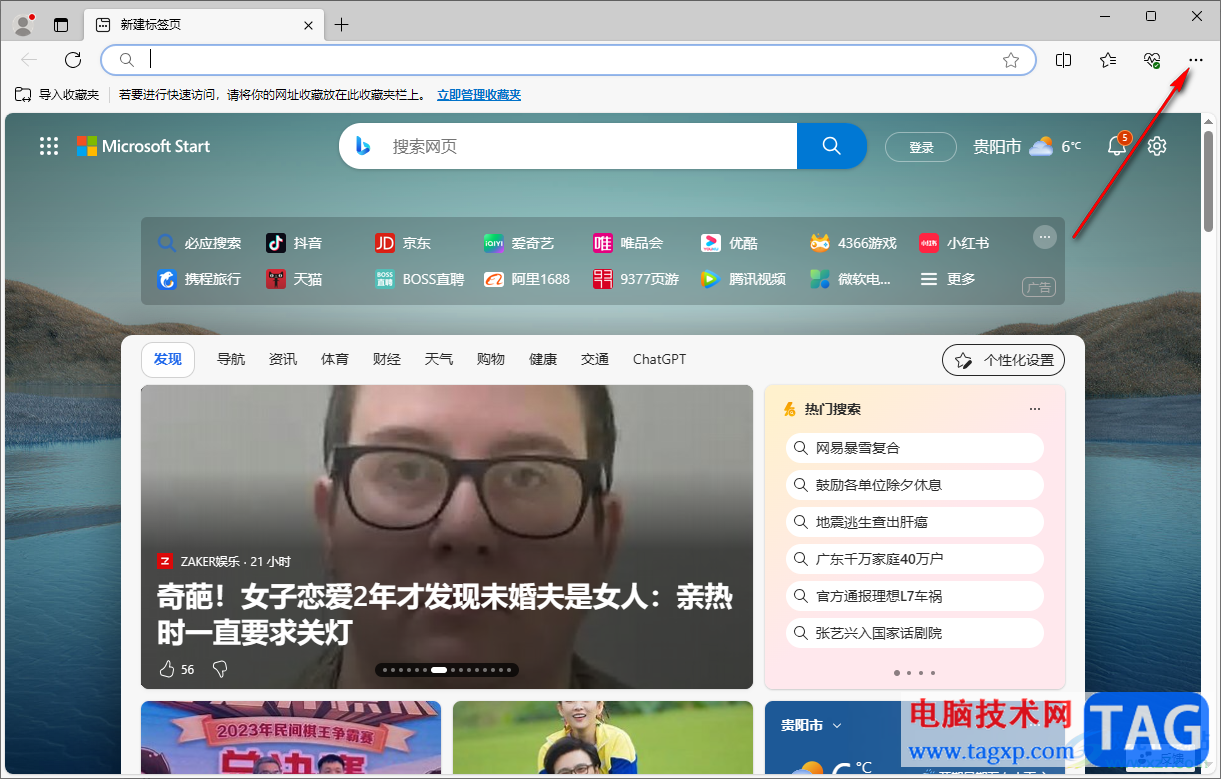The width and height of the screenshot is (1221, 779).
Task: Switch to the 体育 news tab
Action: click(334, 359)
